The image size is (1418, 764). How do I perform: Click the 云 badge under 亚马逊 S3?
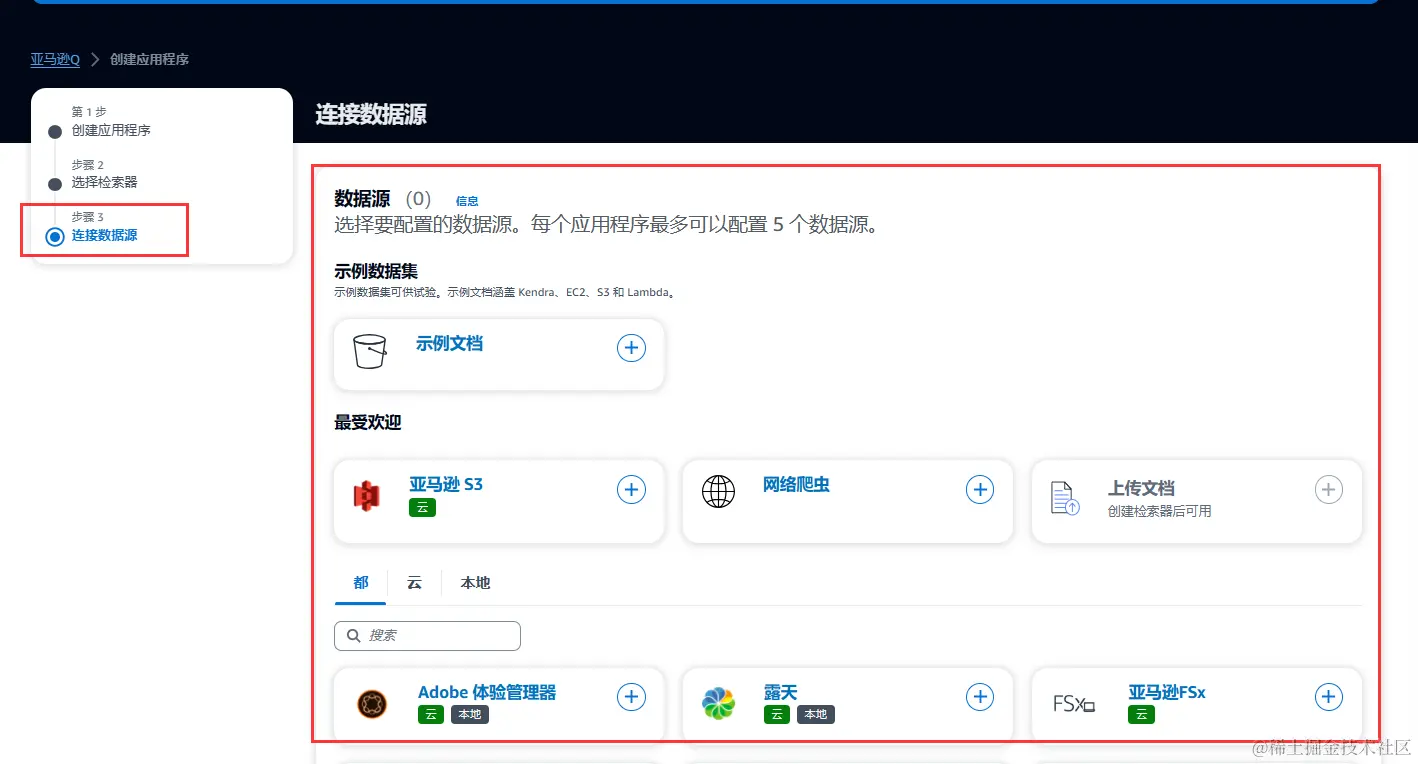[422, 508]
